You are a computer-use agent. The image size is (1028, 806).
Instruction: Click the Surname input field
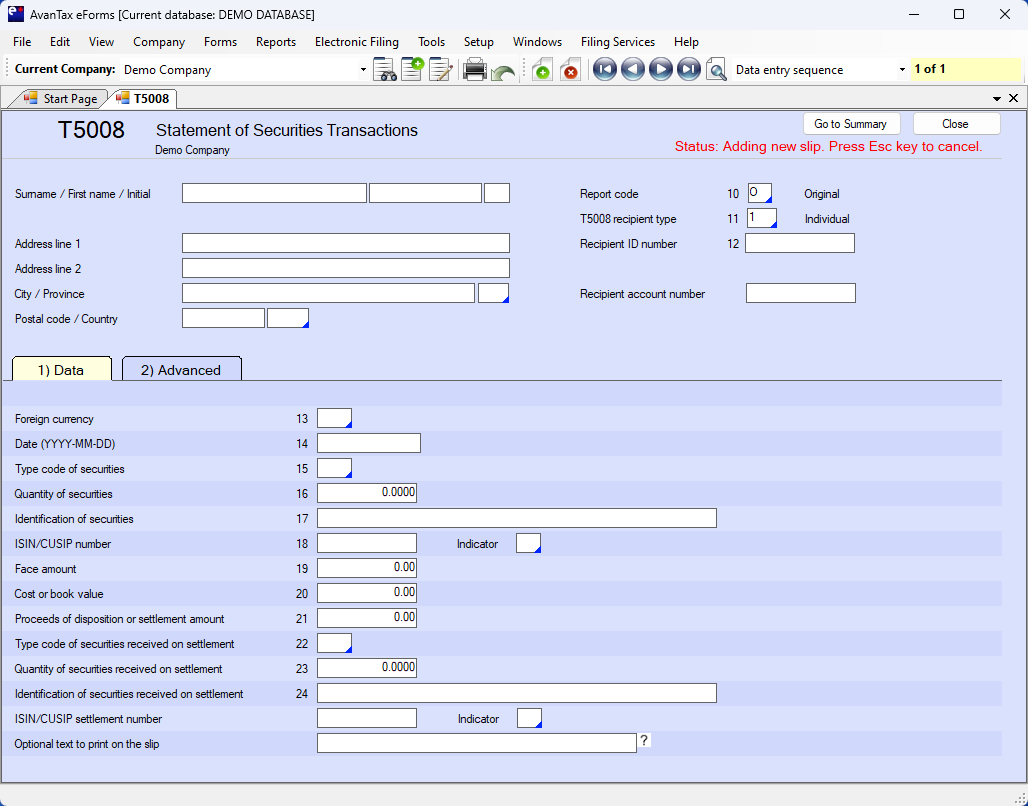coord(274,194)
